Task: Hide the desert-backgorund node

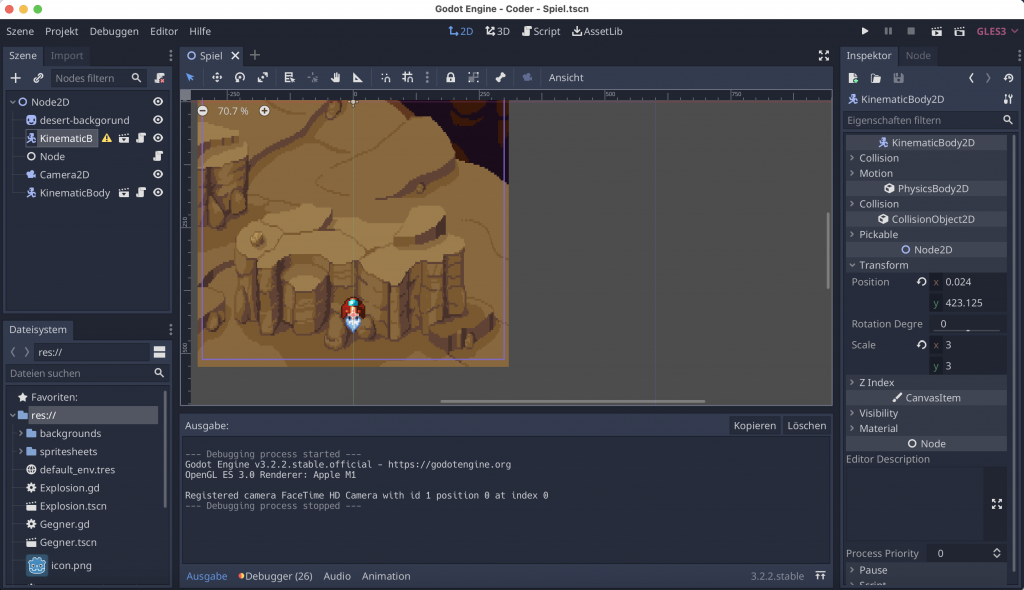Action: pyautogui.click(x=158, y=120)
